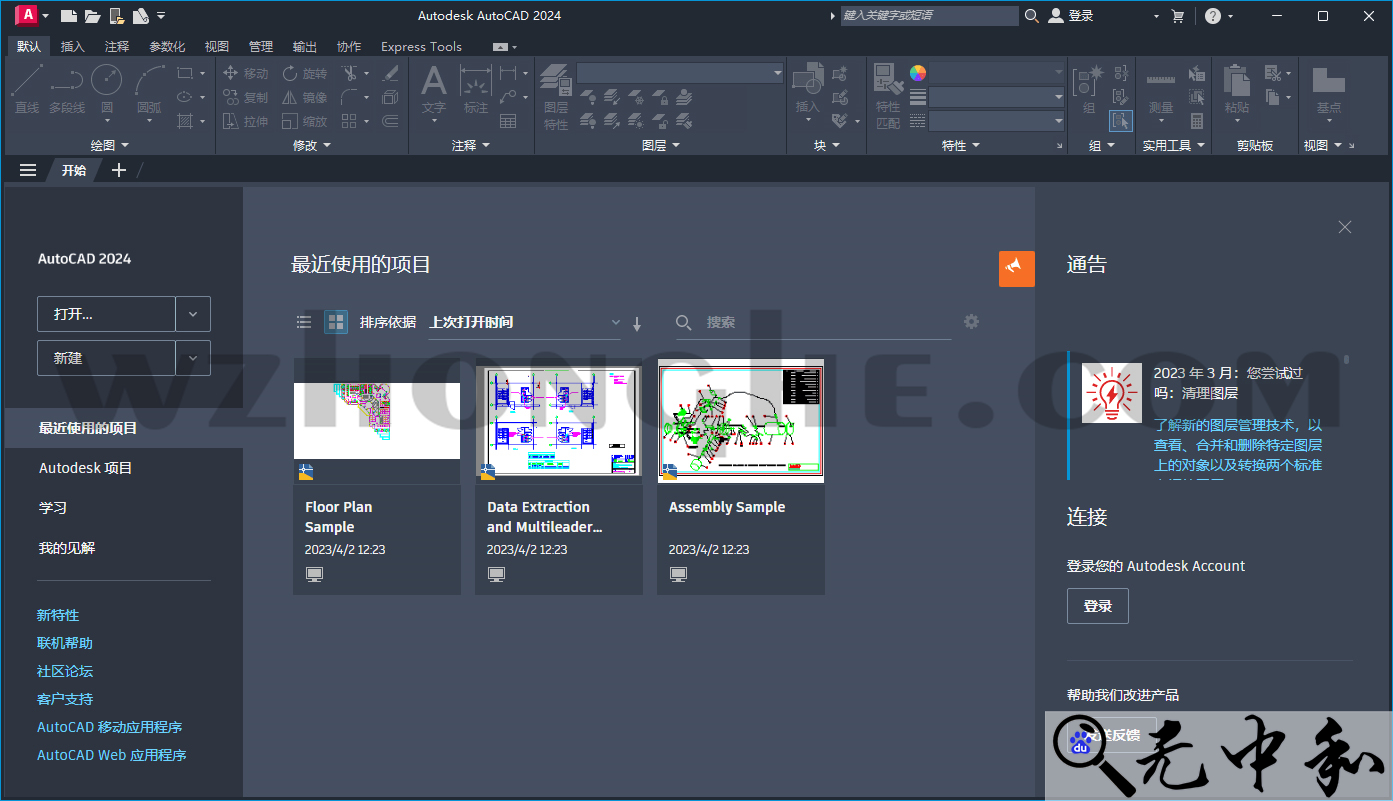Open the 新建 (New) dropdown arrow

pyautogui.click(x=193, y=357)
